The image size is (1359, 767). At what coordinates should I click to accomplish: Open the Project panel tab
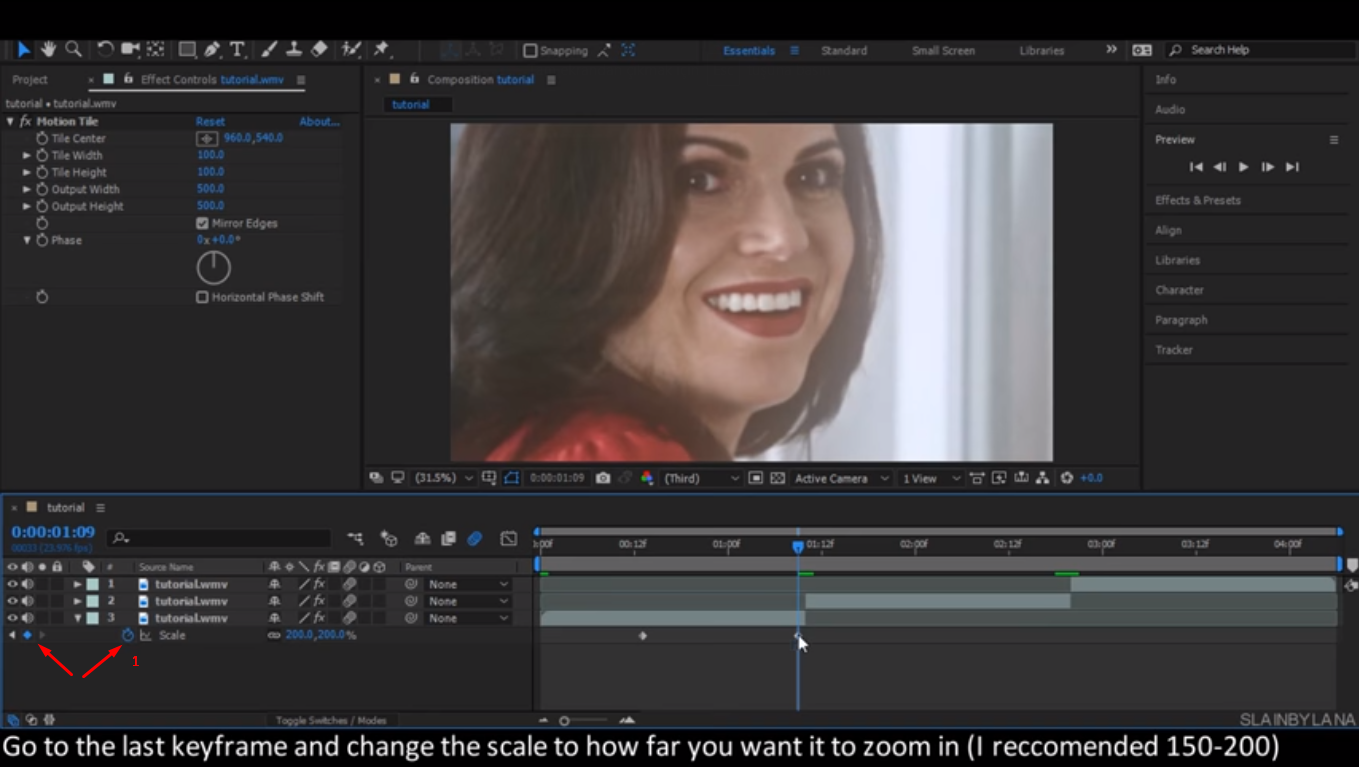[30, 79]
